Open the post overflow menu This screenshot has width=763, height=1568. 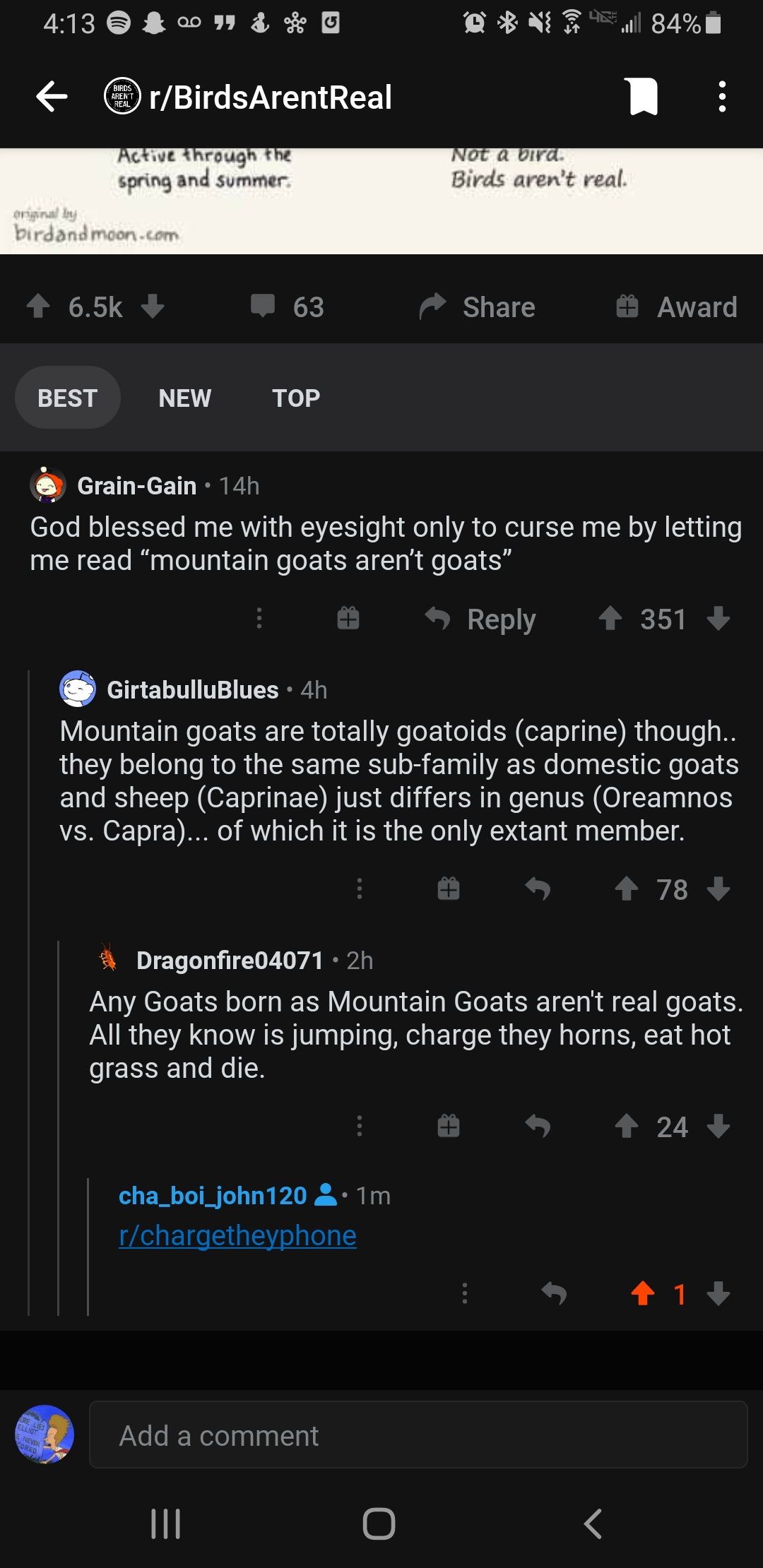coord(721,97)
